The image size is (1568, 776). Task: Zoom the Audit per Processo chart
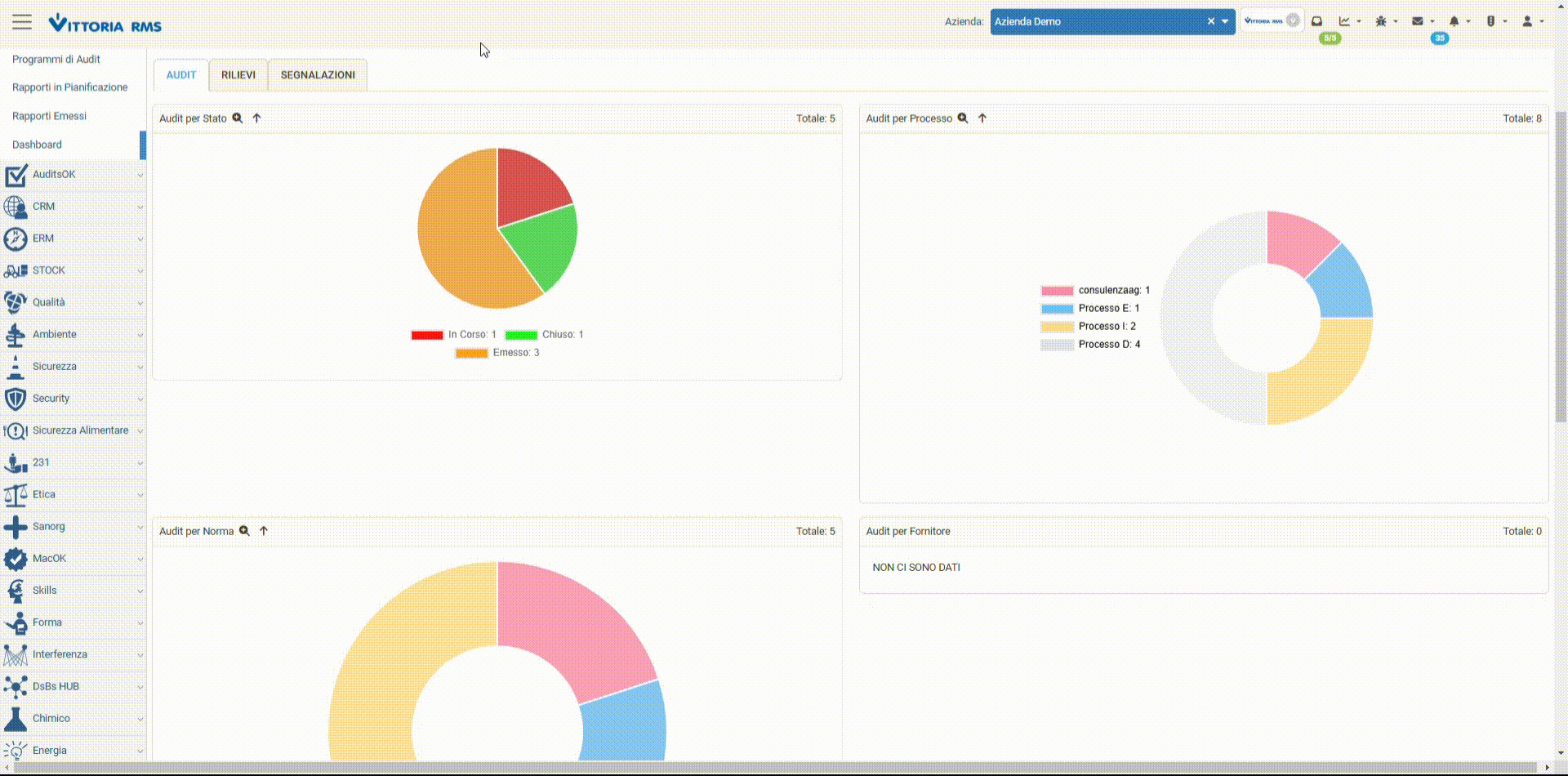963,118
